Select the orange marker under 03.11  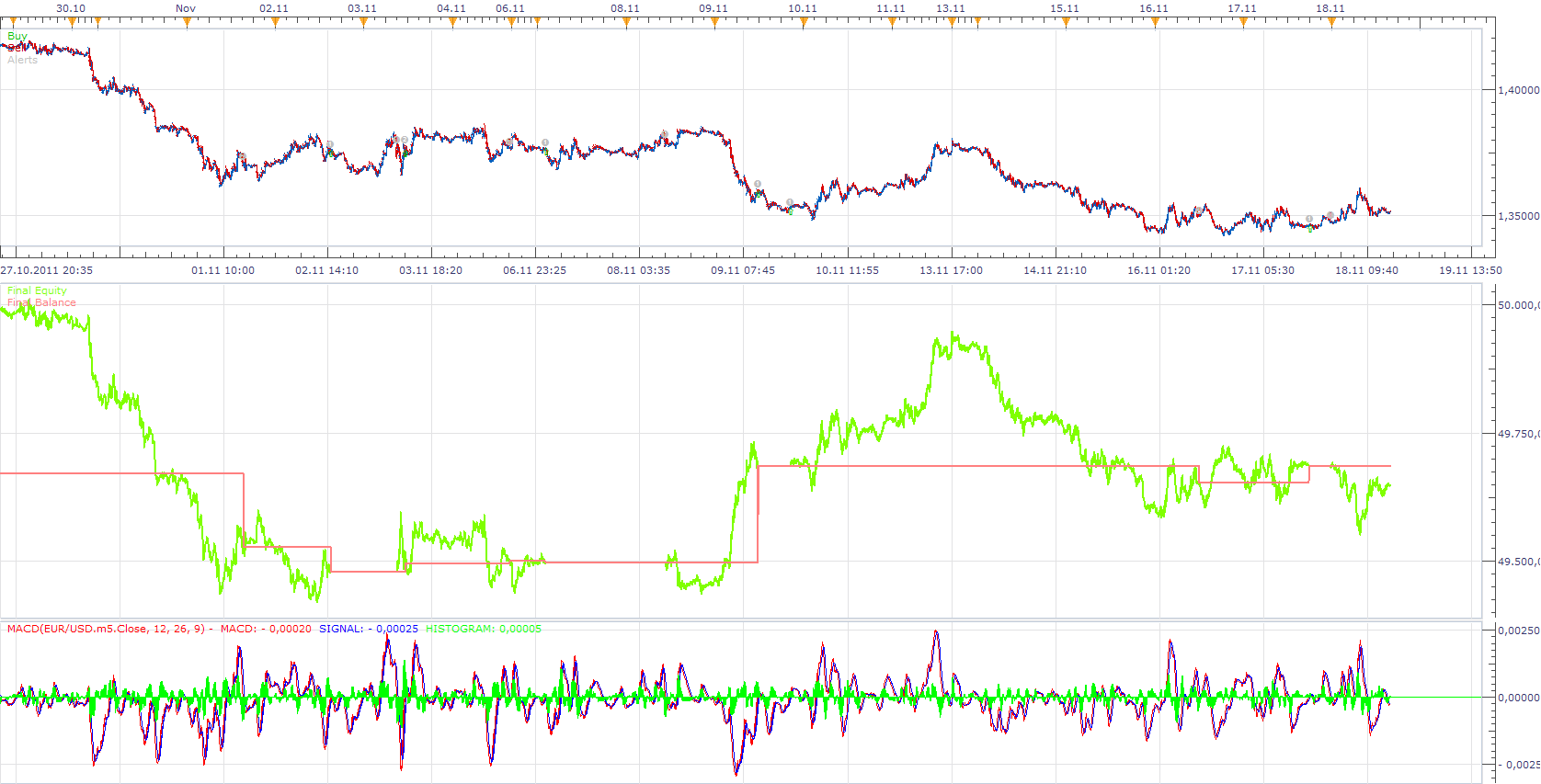[x=363, y=22]
